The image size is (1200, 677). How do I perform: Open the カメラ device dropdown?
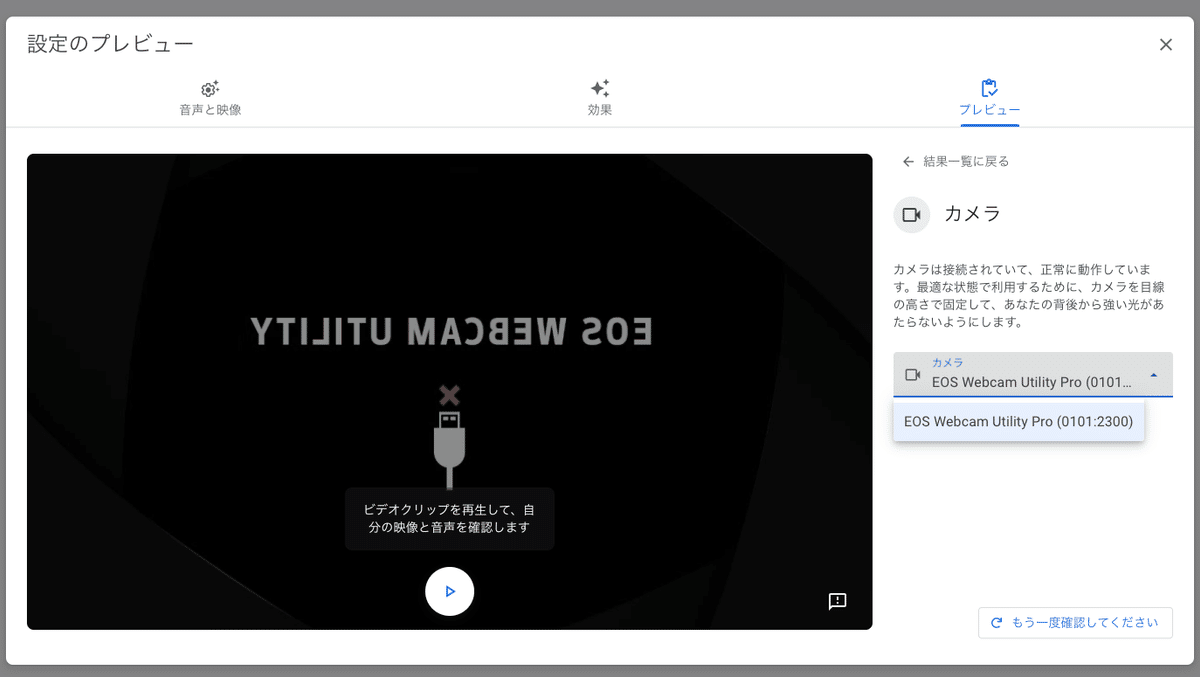point(1032,374)
